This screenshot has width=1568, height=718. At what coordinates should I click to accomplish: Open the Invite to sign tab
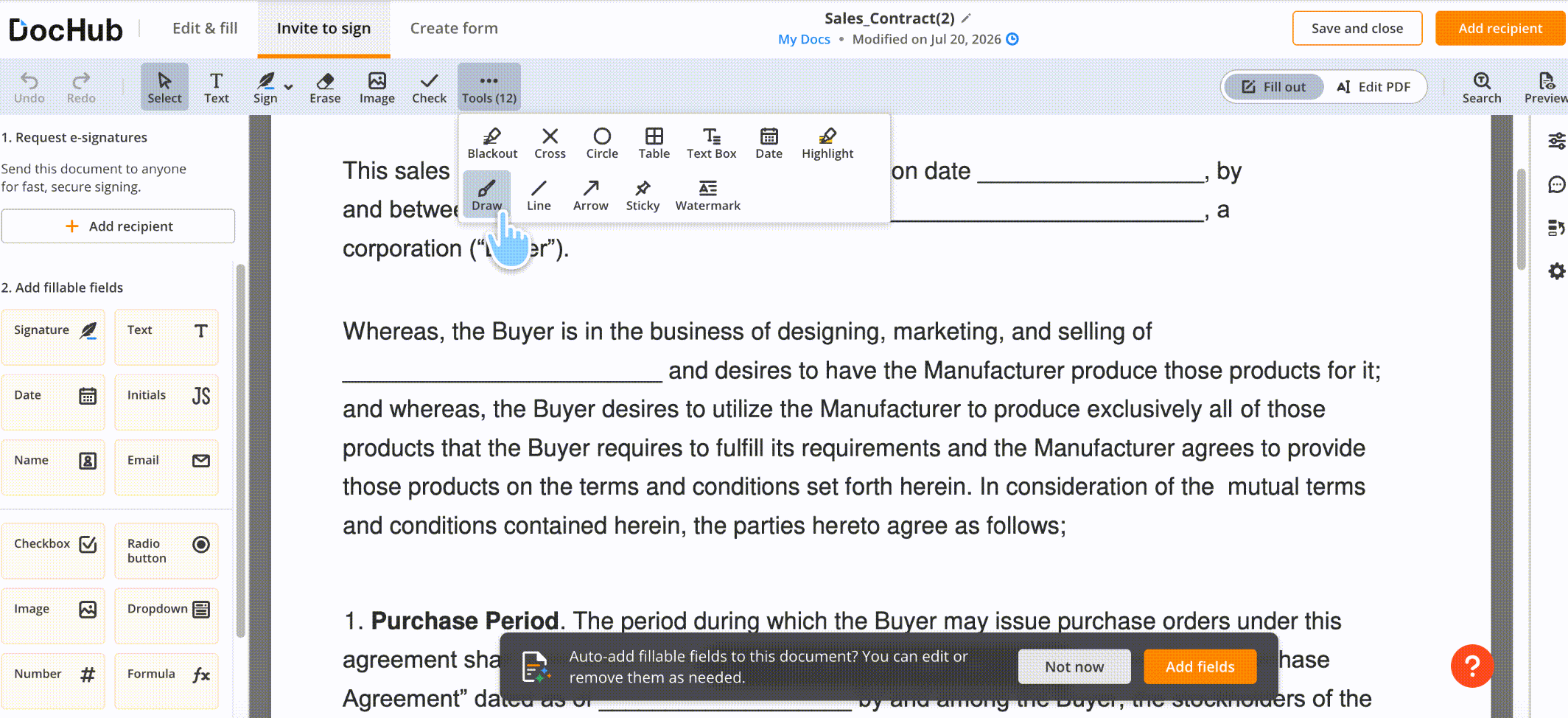[323, 28]
